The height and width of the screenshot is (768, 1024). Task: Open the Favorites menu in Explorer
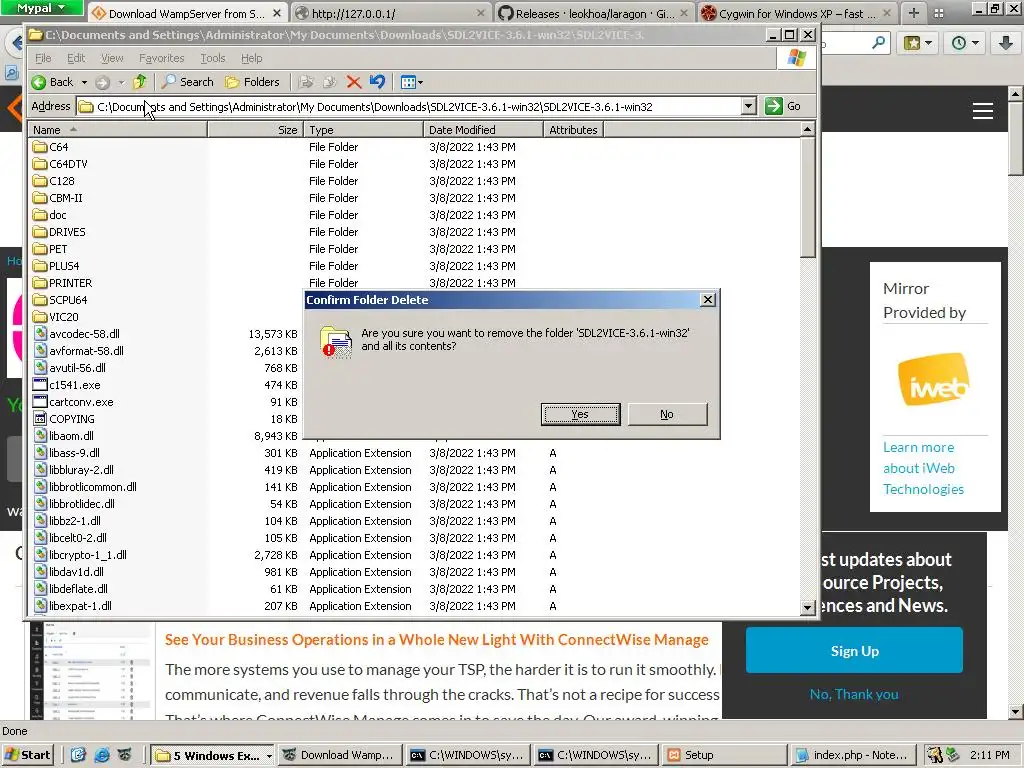[161, 58]
